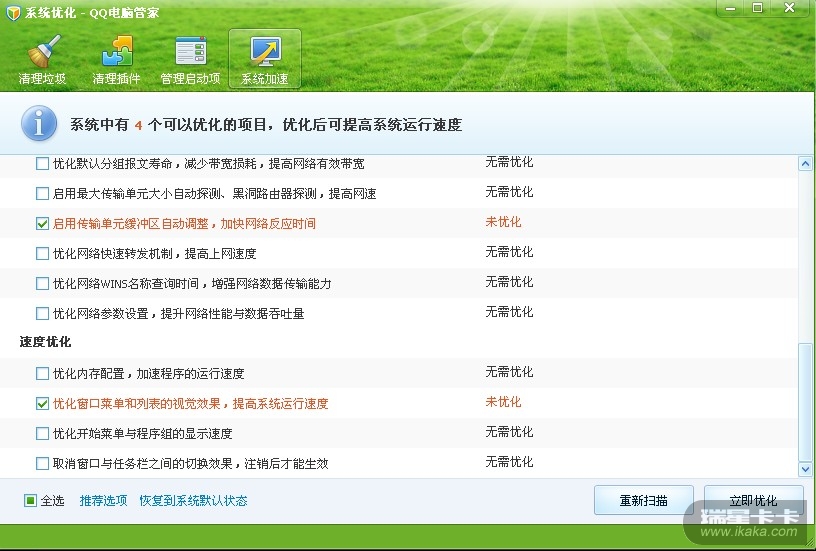Image resolution: width=816 pixels, height=551 pixels.
Task: Click the 优化网络参数设置 row text
Action: tap(178, 314)
